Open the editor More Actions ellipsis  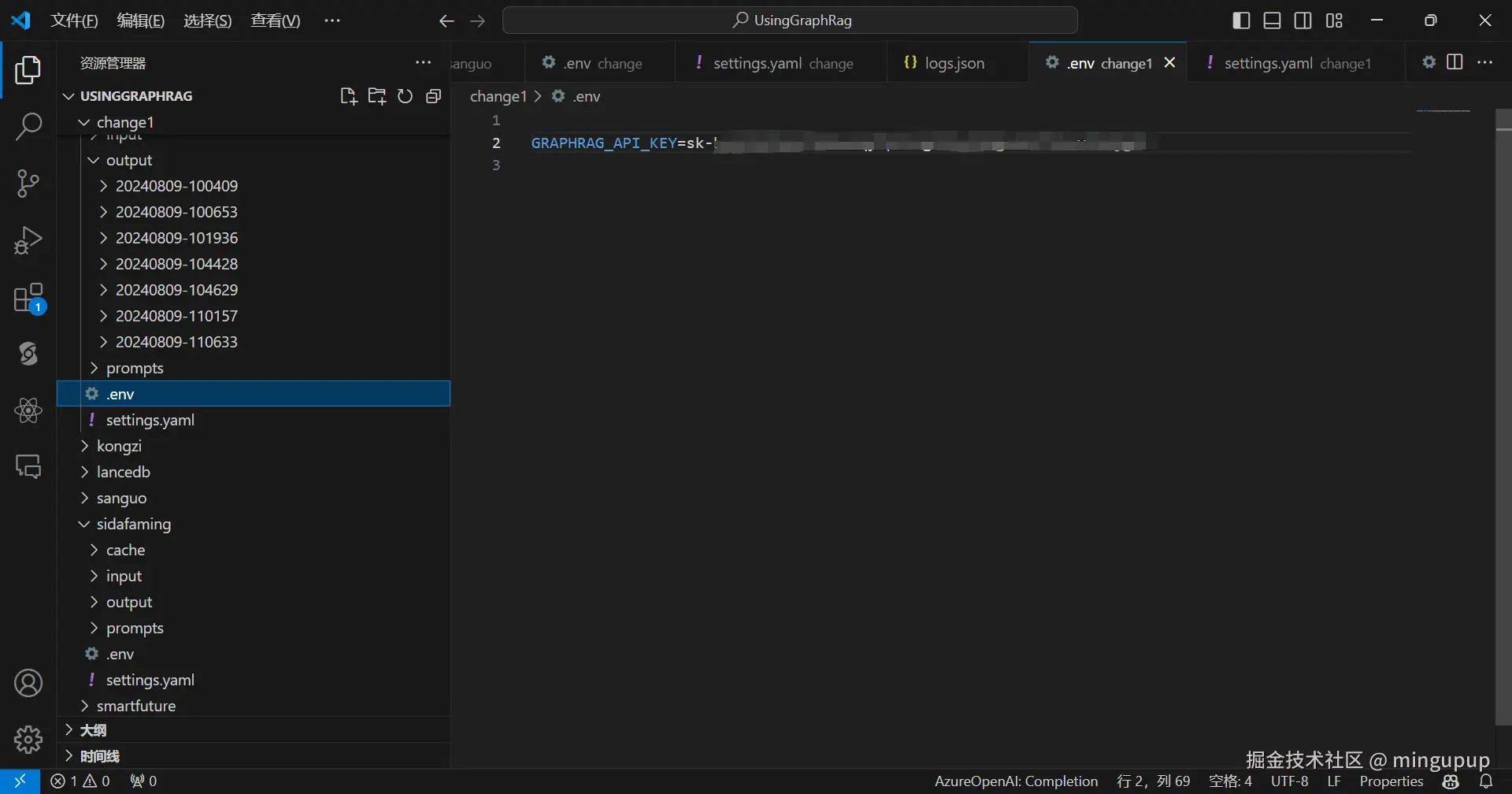[1484, 62]
